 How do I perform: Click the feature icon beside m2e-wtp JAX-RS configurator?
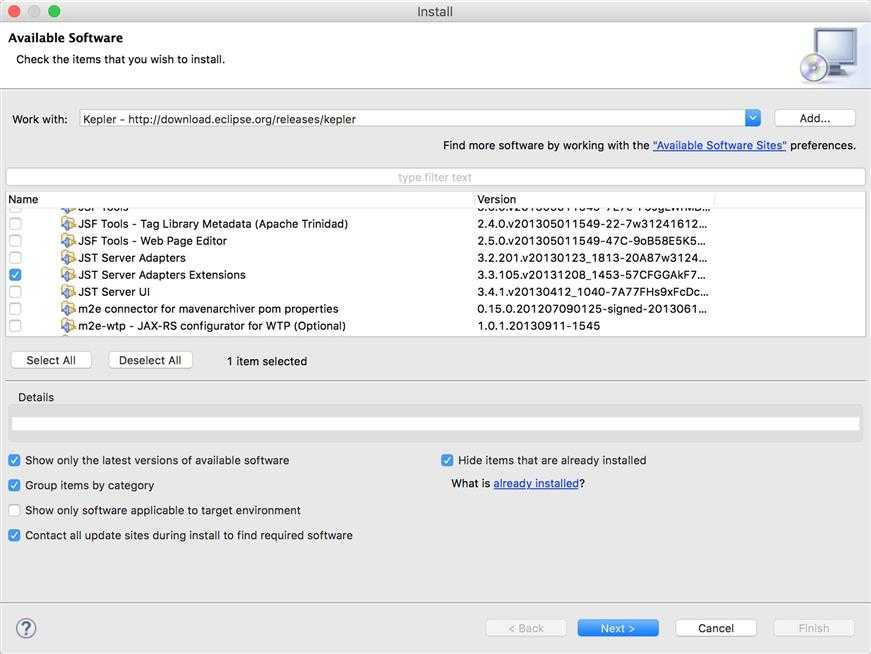pos(68,326)
